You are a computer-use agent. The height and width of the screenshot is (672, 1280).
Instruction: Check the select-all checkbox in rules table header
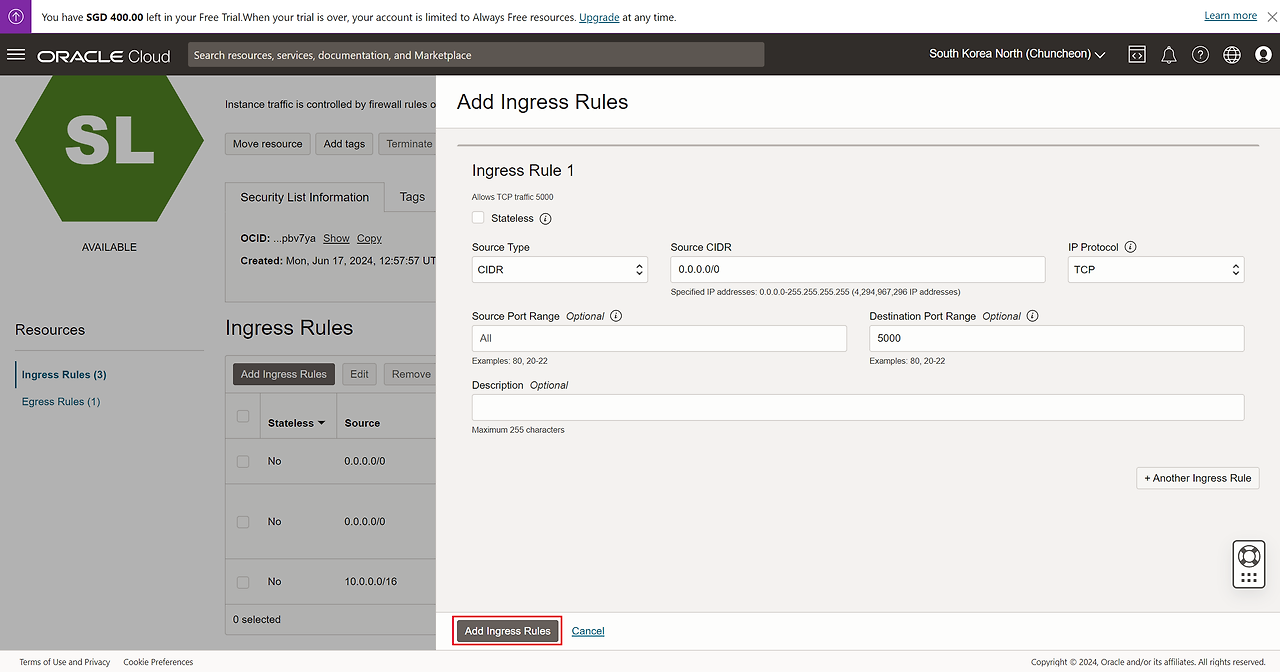[x=243, y=416]
